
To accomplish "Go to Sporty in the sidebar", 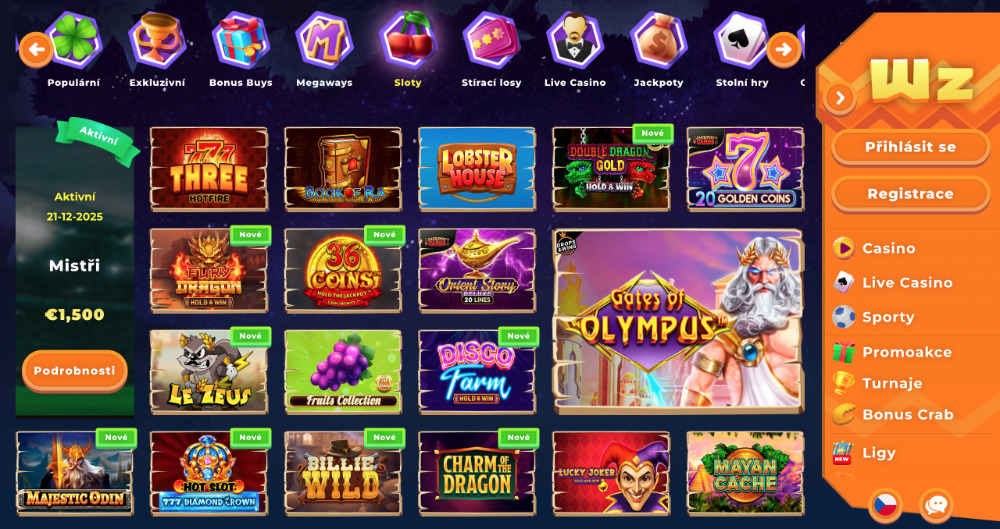I will 888,317.
